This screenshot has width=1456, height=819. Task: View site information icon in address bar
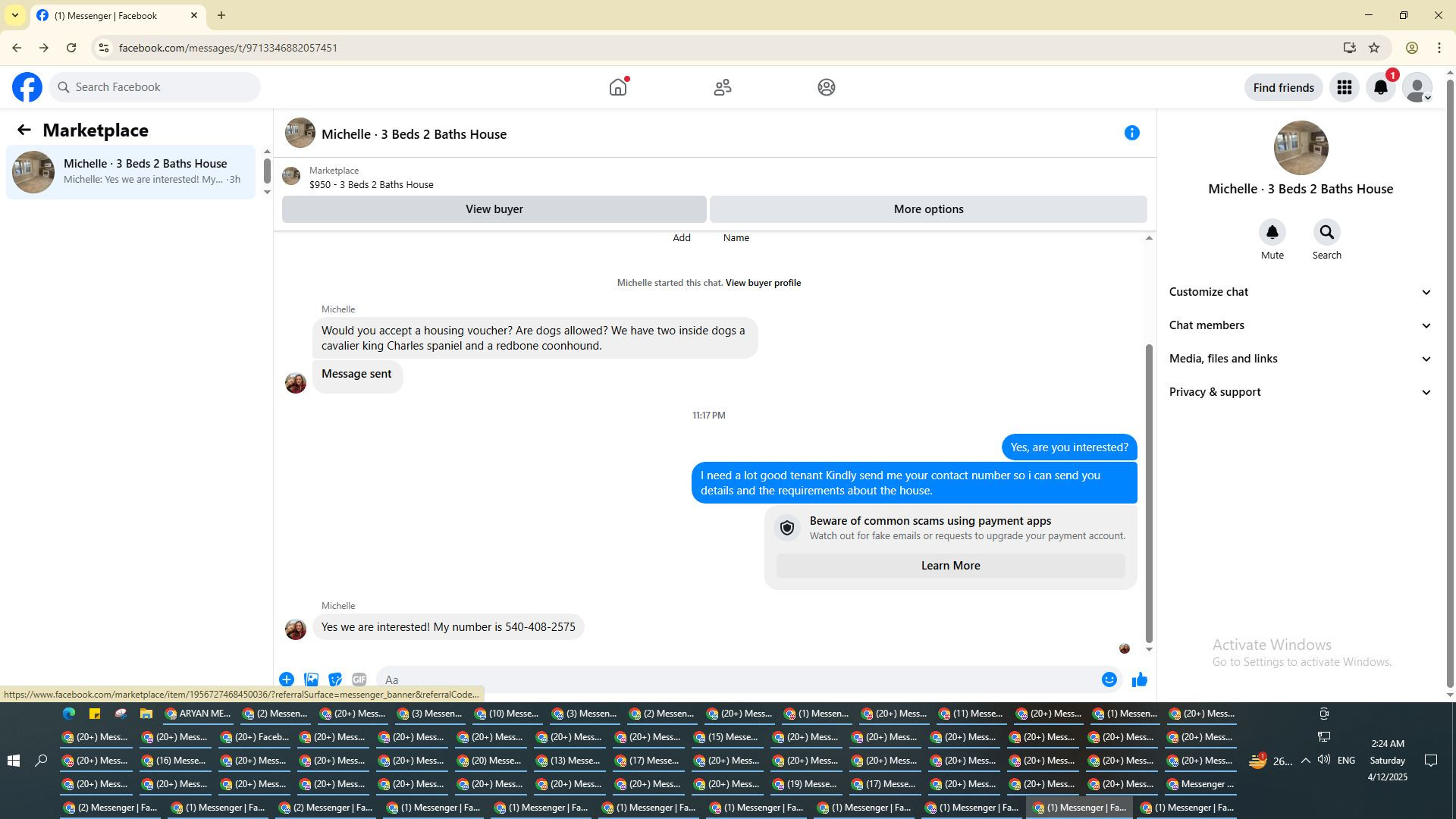point(104,48)
